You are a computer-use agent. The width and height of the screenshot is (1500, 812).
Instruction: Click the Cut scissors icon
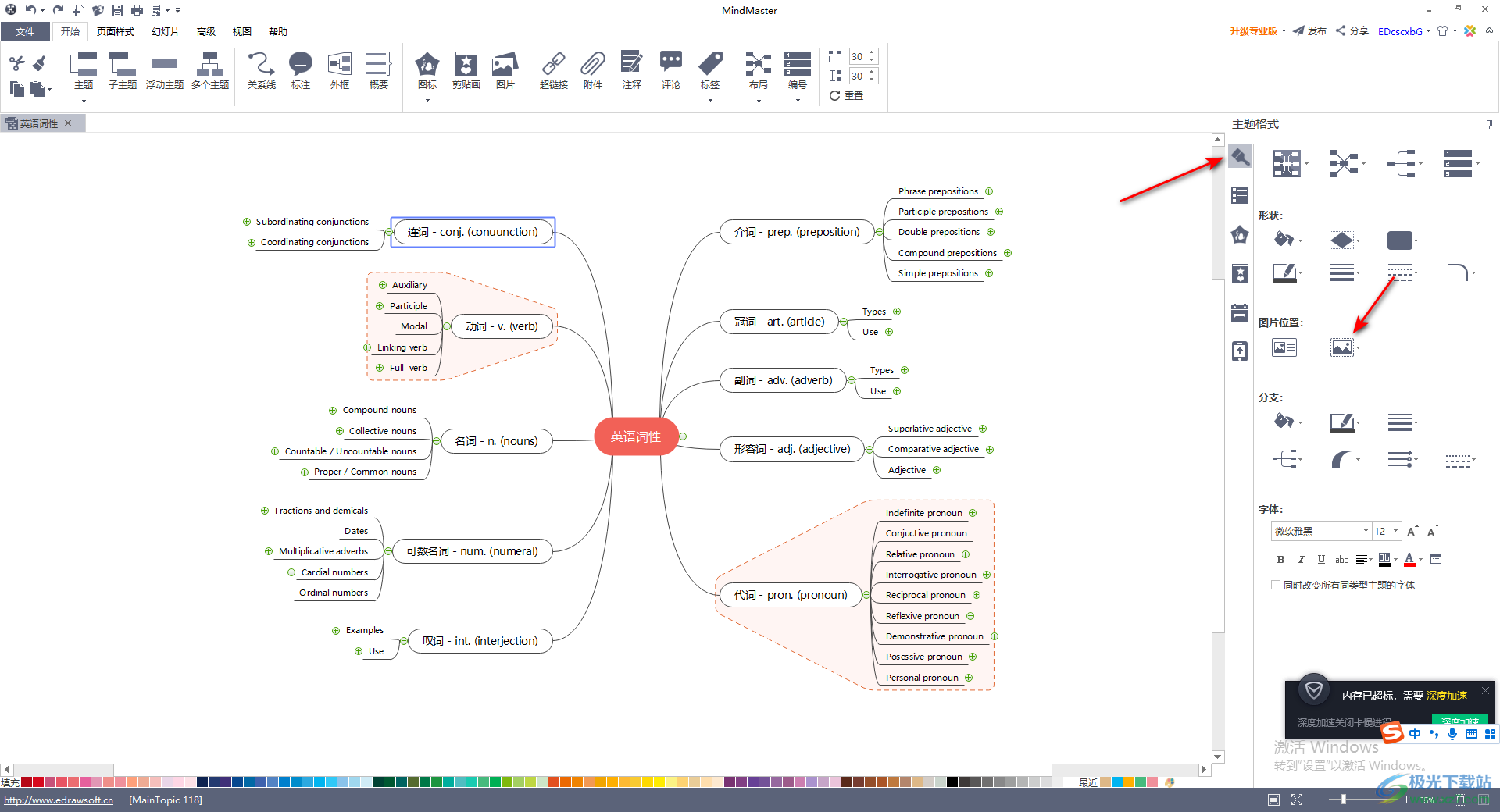point(16,63)
